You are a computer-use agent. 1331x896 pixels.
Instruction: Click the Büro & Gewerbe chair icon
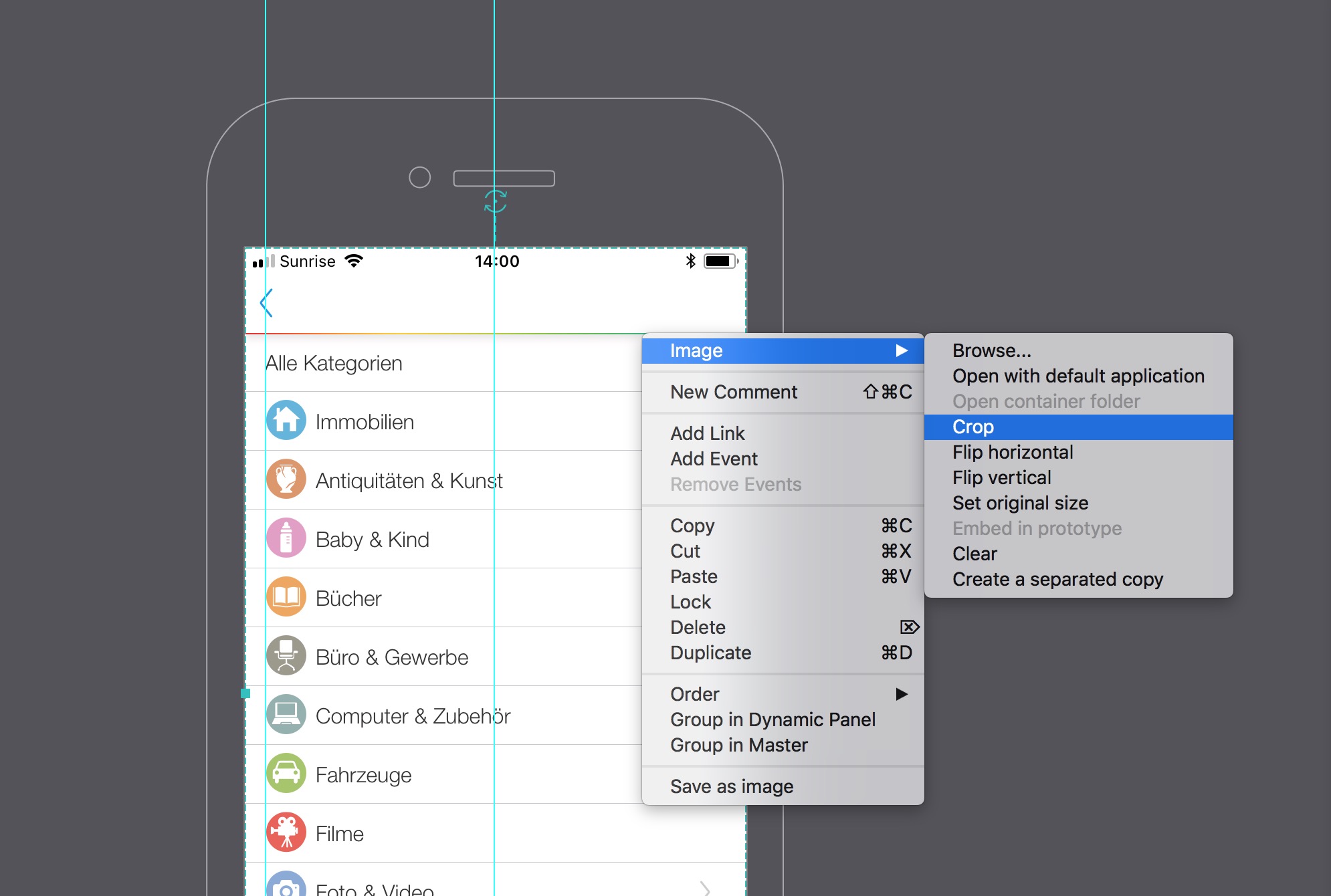tap(286, 656)
